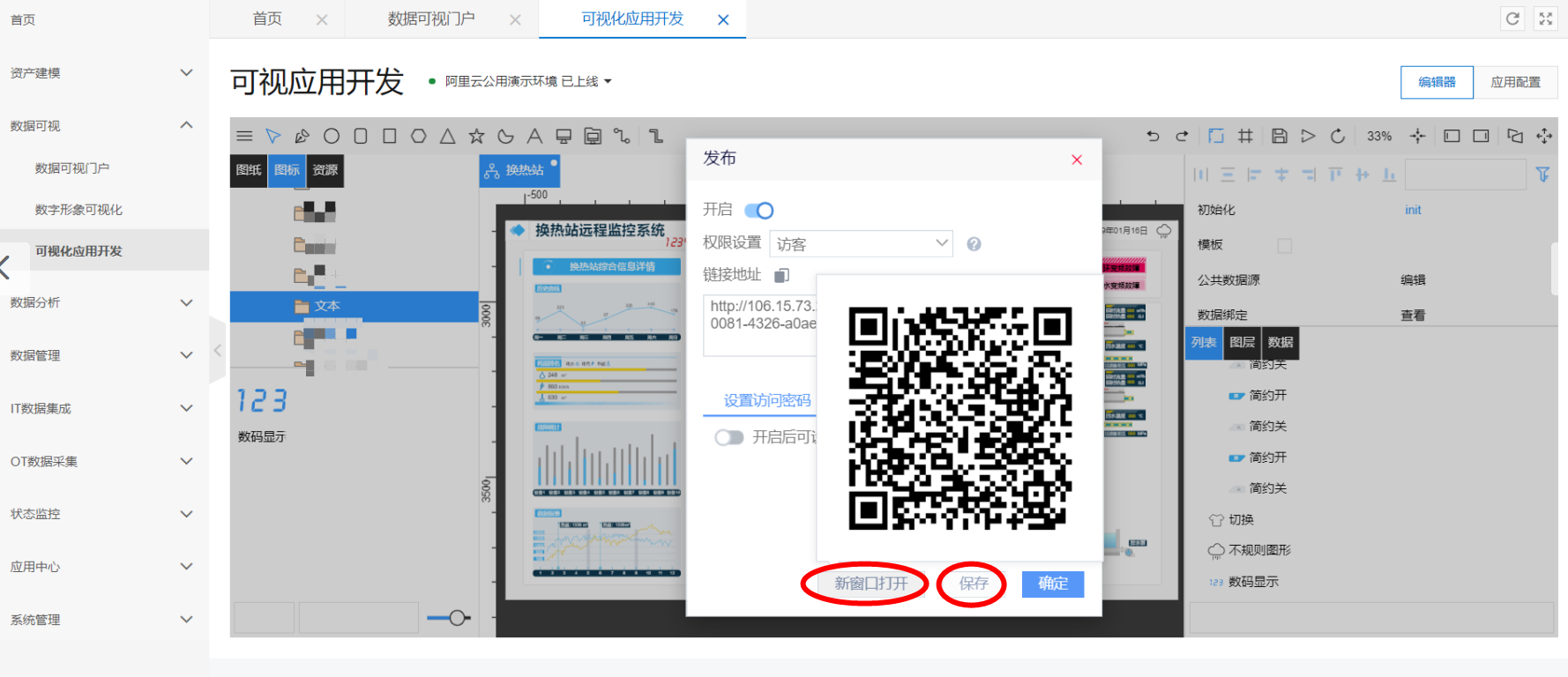Click the four-arrow move icon
The height and width of the screenshot is (677, 1568).
tap(1544, 136)
